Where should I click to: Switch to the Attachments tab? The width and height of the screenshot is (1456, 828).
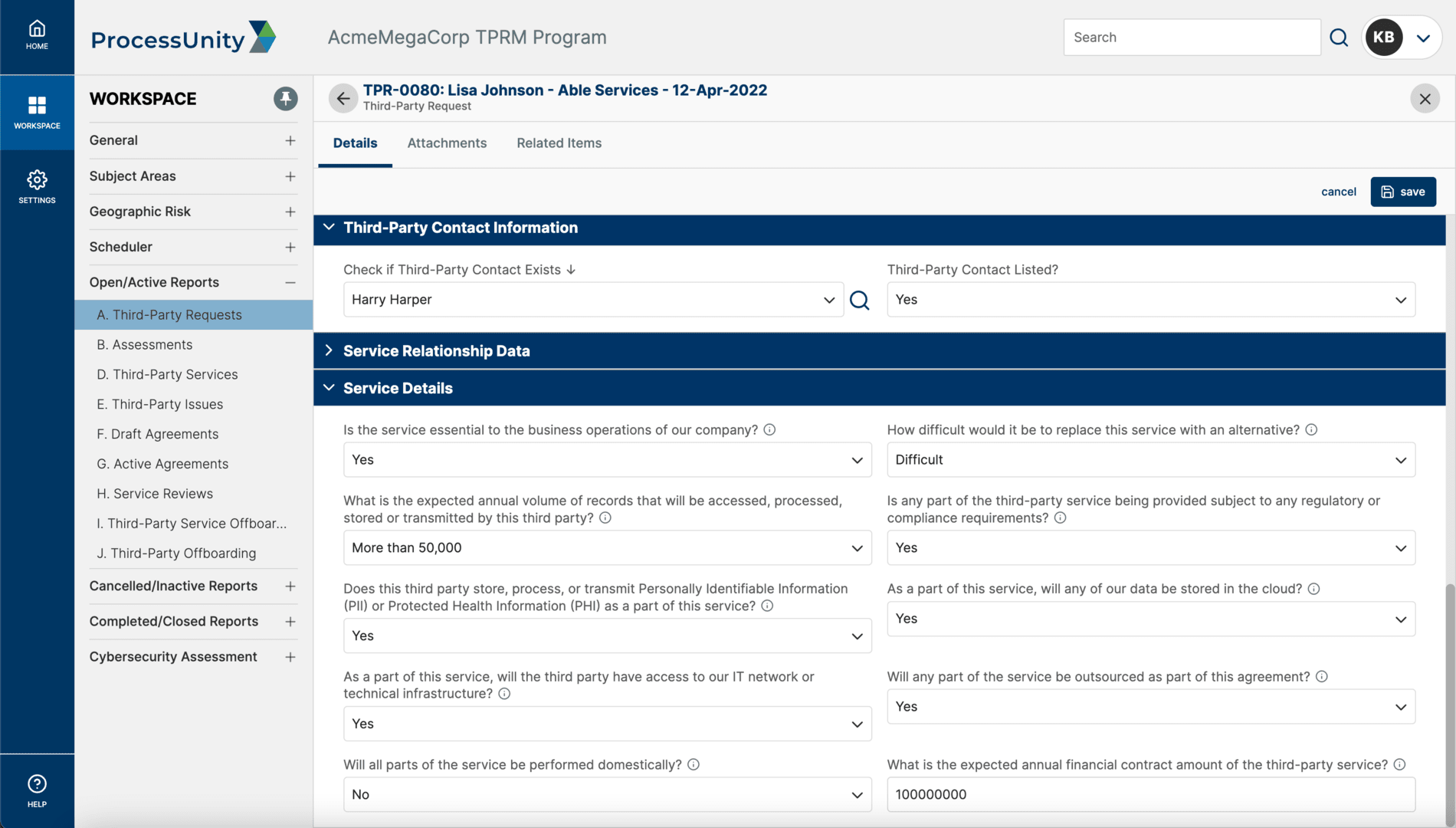tap(447, 143)
